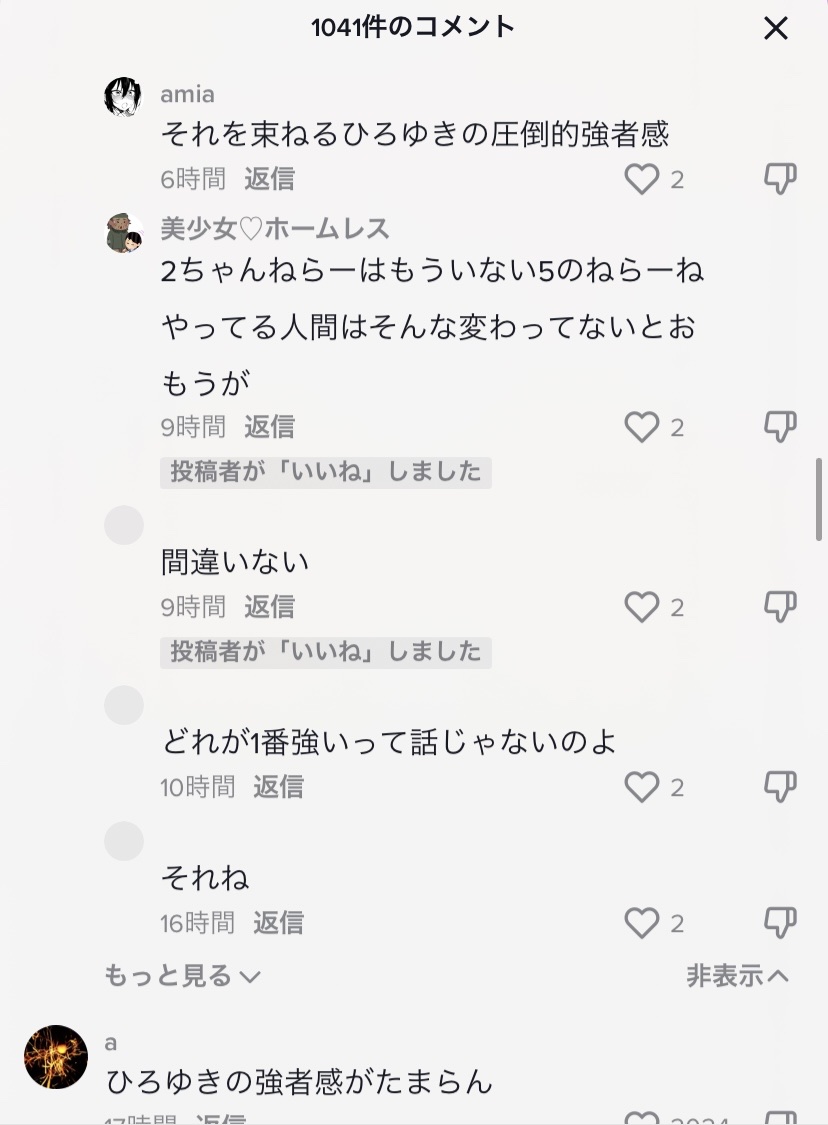Like amia's comment with the heart icon
Viewport: 828px width, 1125px height.
[641, 179]
